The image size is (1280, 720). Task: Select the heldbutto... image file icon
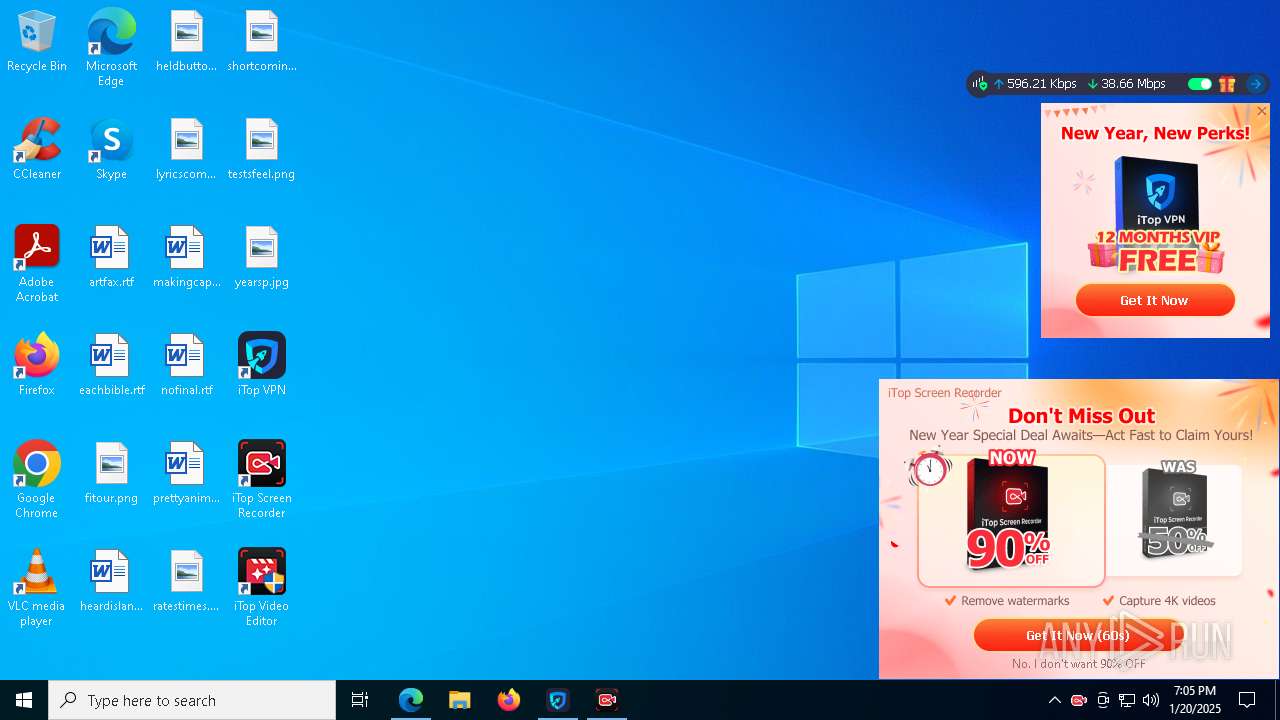click(x=186, y=42)
